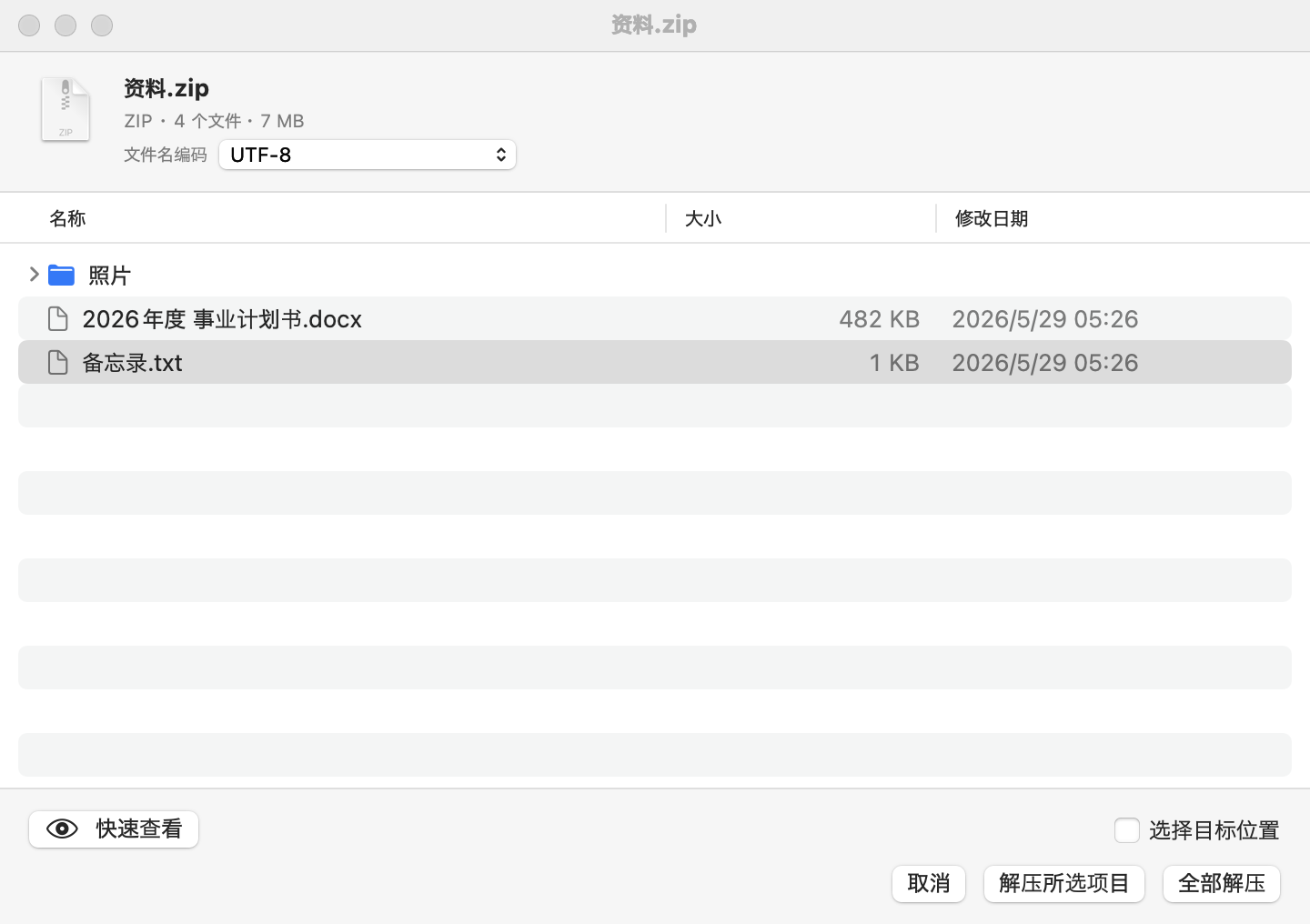
Task: Click the 482 KB size value
Action: tap(880, 319)
